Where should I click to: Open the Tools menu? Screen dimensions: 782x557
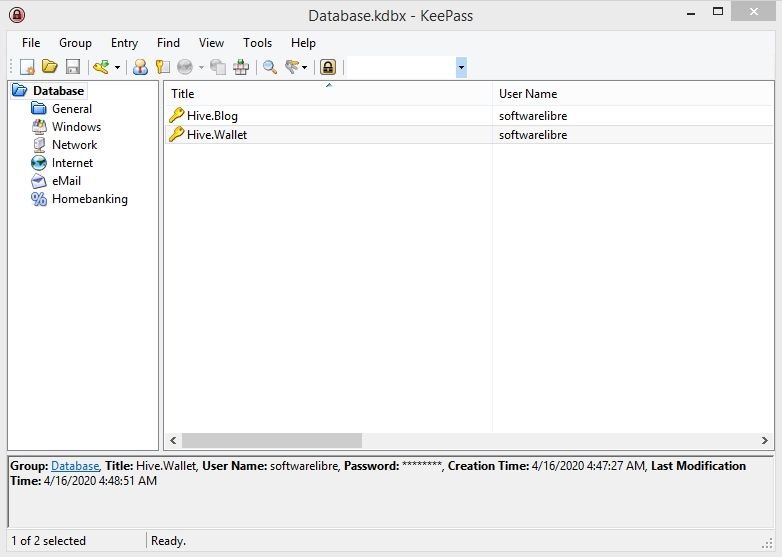click(x=257, y=43)
